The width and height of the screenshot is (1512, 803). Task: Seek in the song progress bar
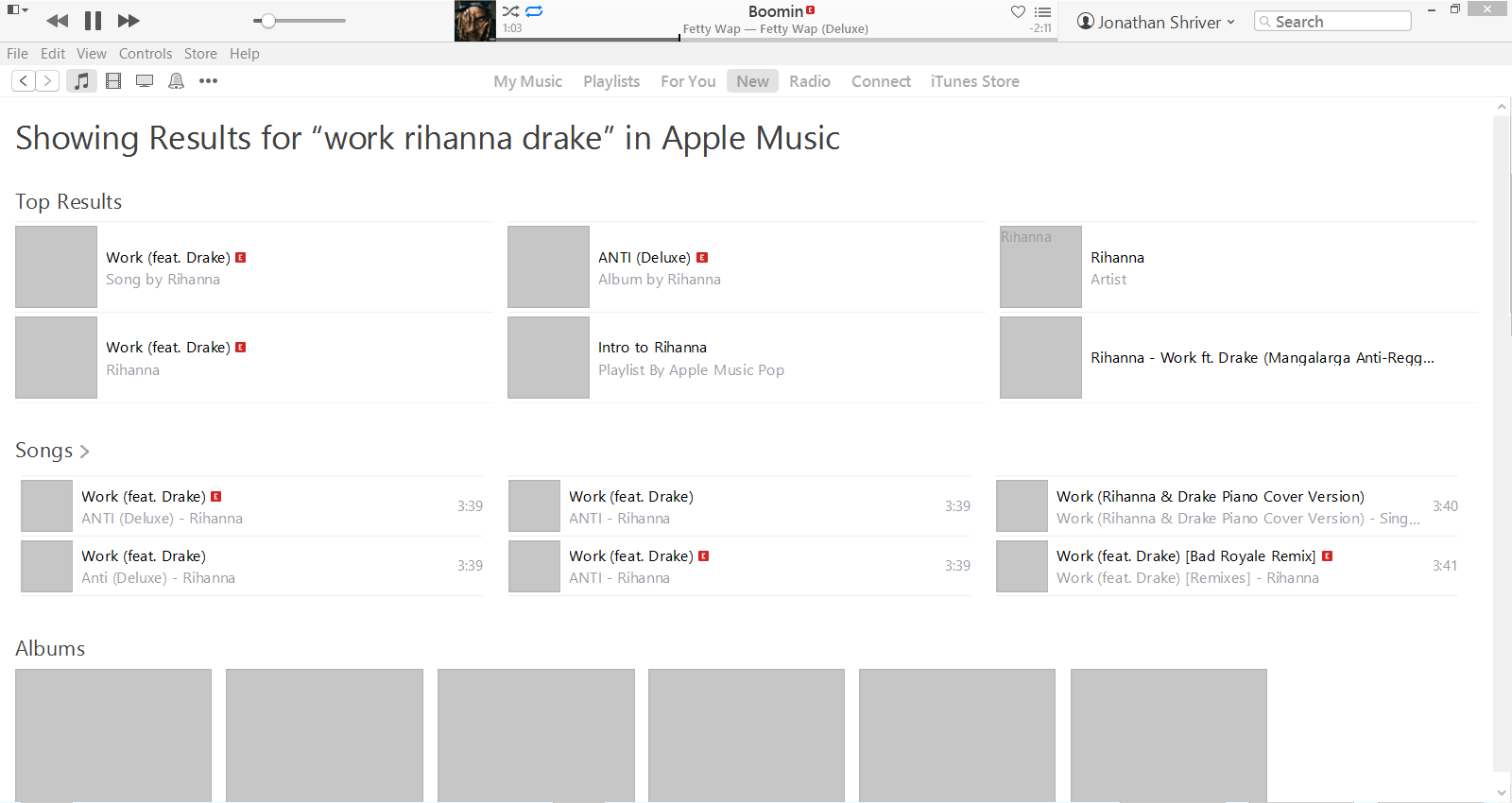point(777,40)
